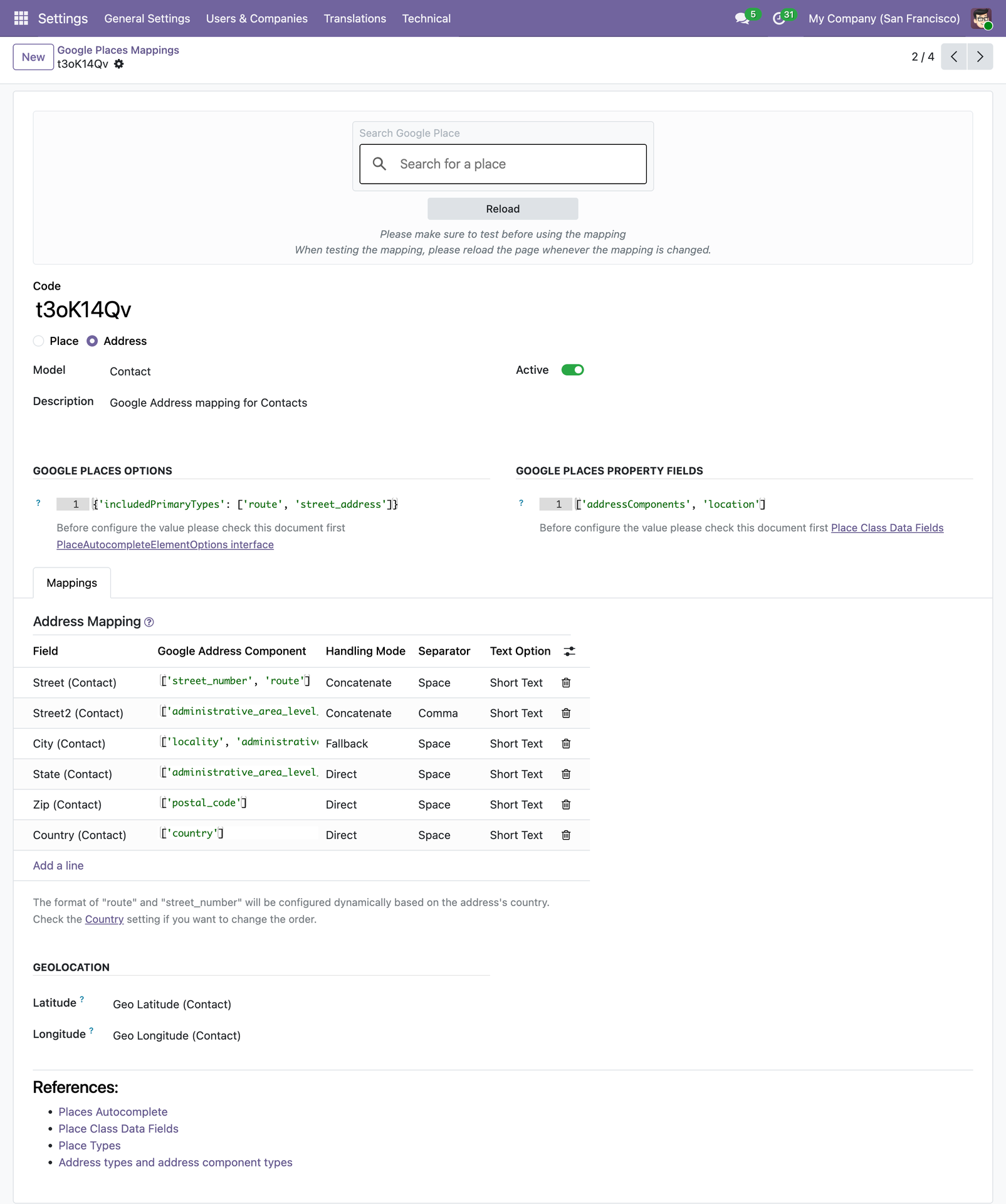Sort by Field column header
Viewport: 1006px width, 1204px height.
point(46,652)
